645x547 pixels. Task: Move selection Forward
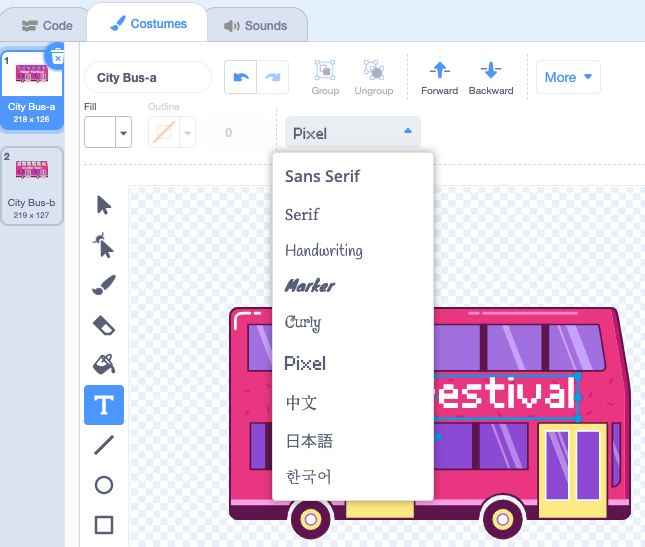coord(439,78)
